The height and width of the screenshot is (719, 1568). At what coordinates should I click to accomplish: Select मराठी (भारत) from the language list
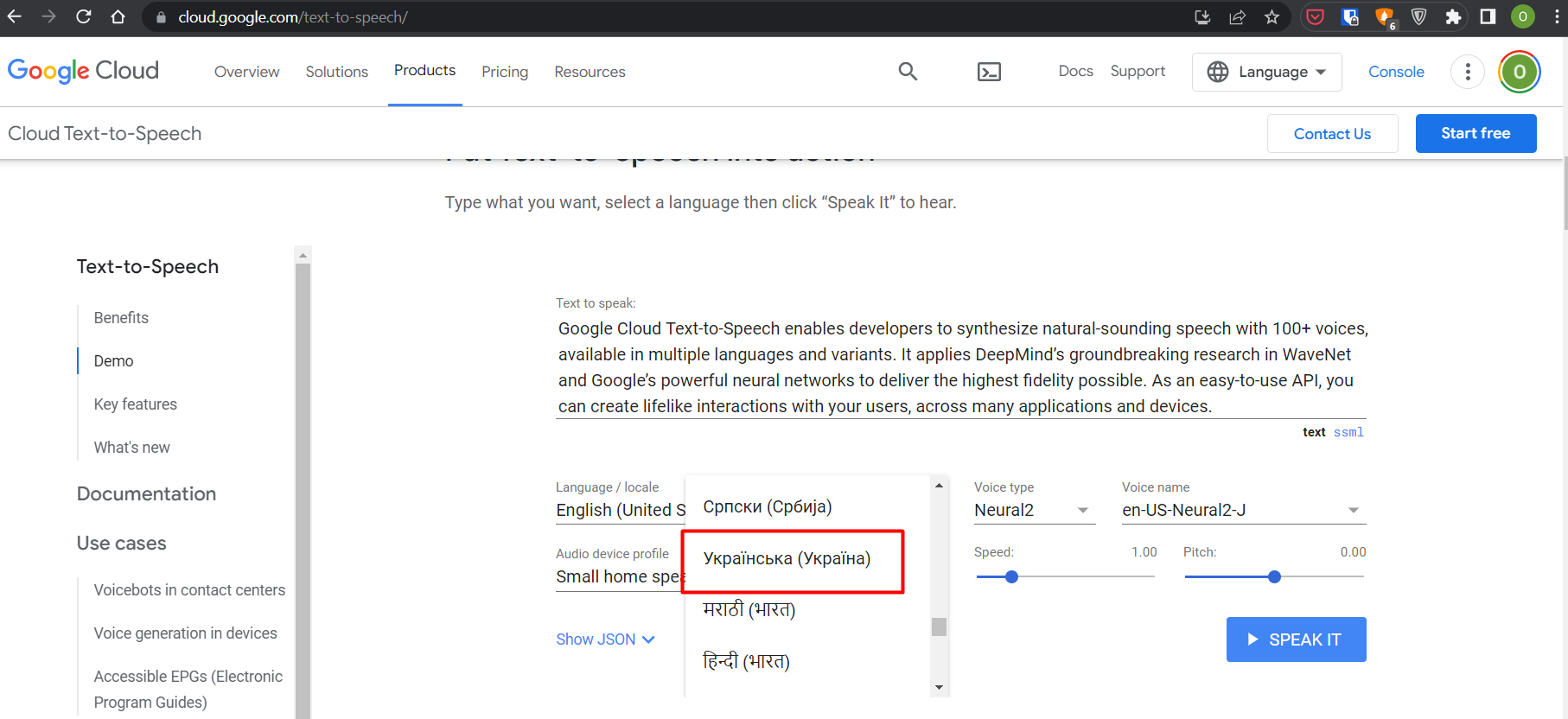pos(749,610)
